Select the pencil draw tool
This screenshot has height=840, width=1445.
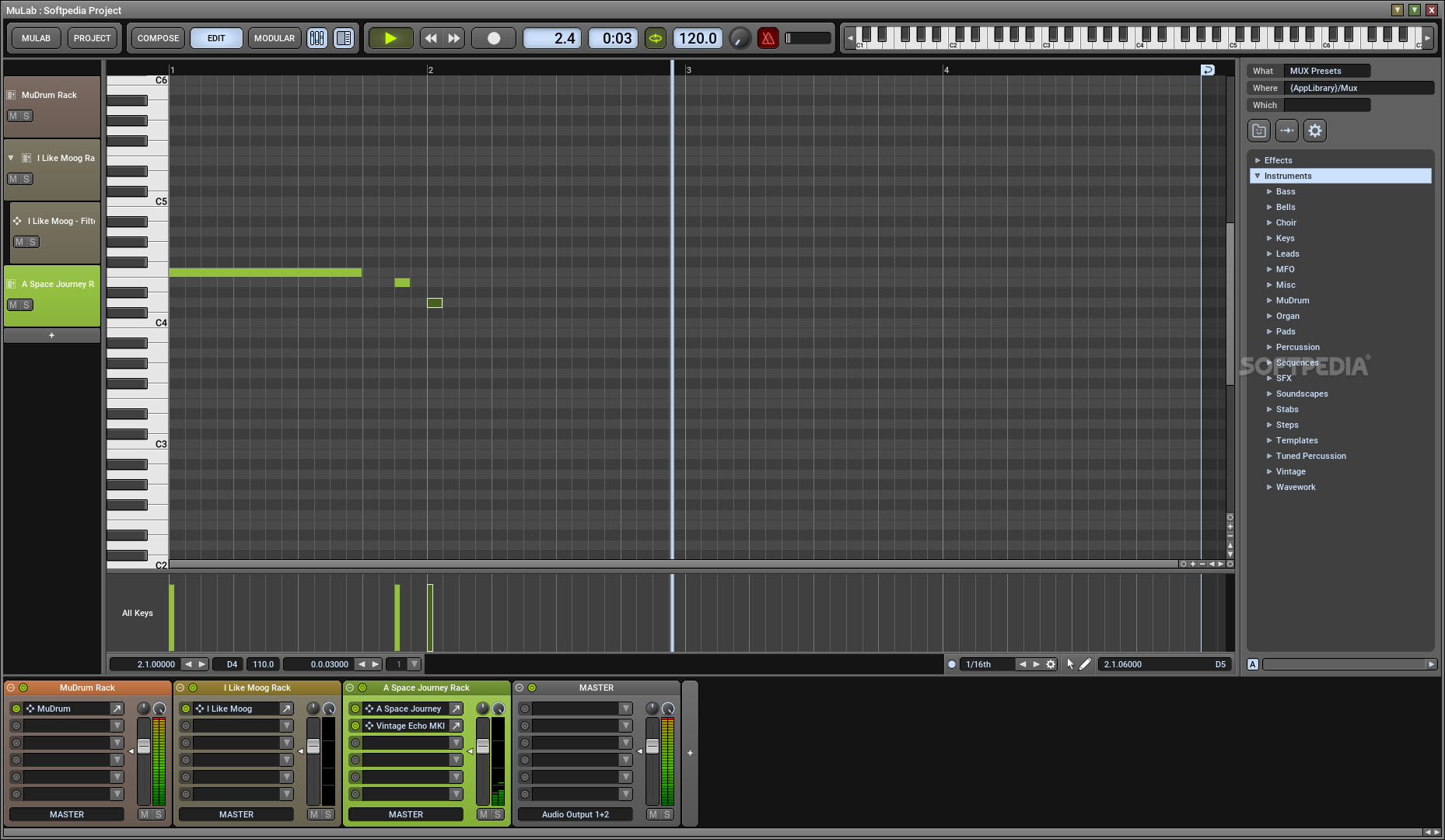[x=1085, y=664]
